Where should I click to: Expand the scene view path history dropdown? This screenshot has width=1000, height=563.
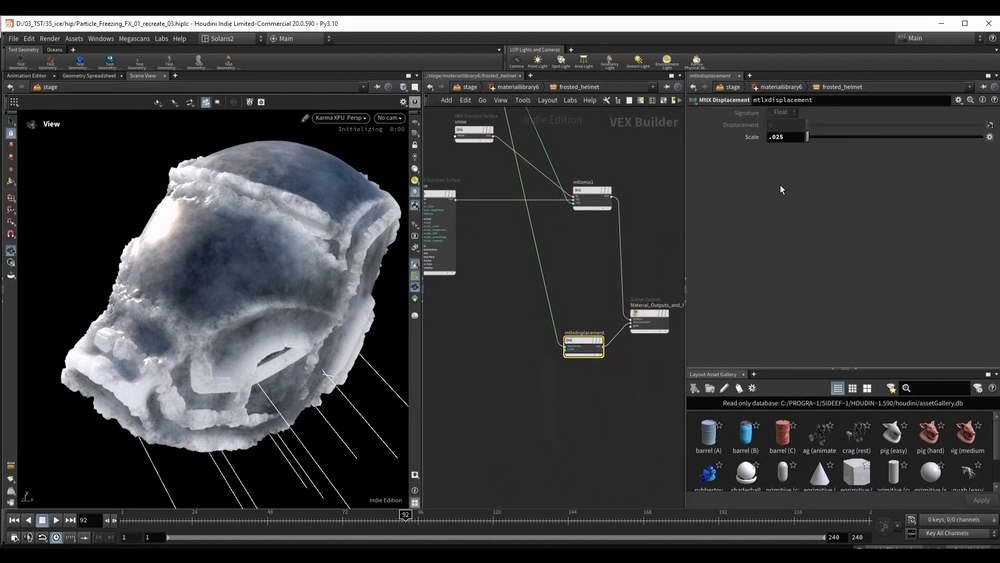point(364,87)
